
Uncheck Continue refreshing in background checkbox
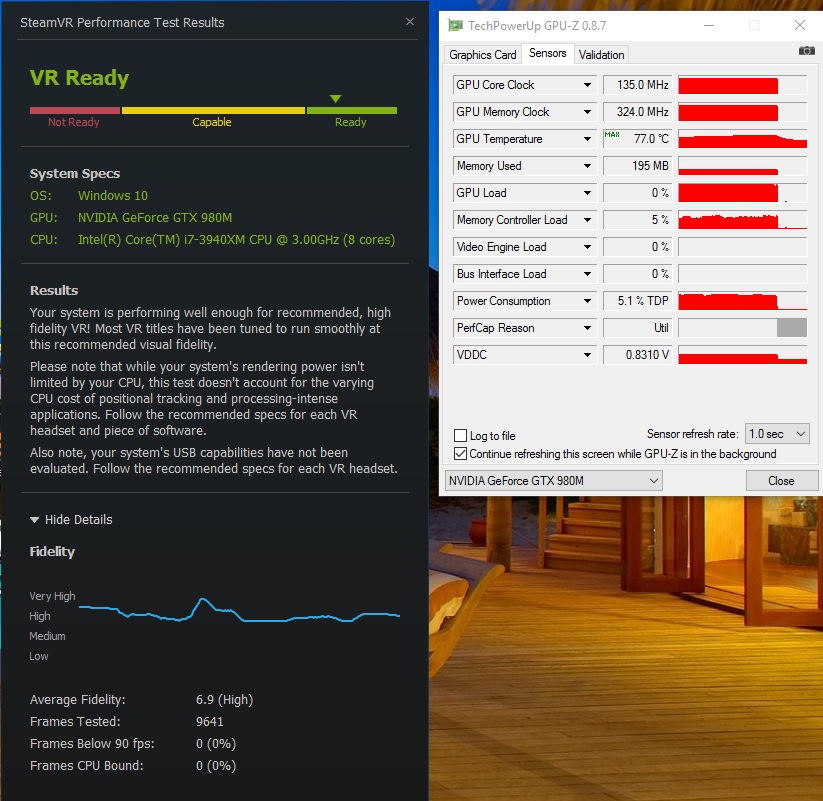460,454
